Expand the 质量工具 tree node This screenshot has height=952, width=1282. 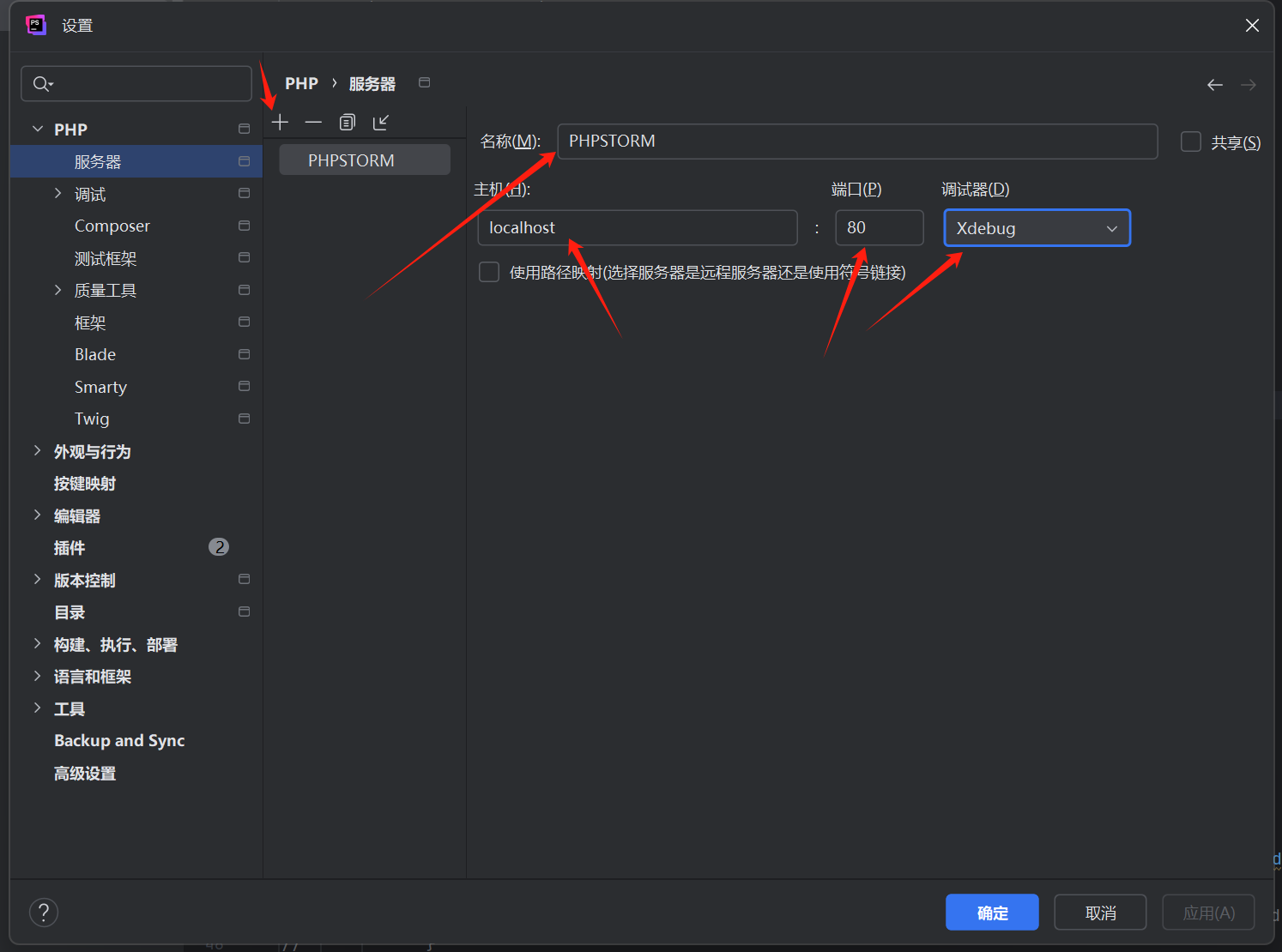point(57,290)
